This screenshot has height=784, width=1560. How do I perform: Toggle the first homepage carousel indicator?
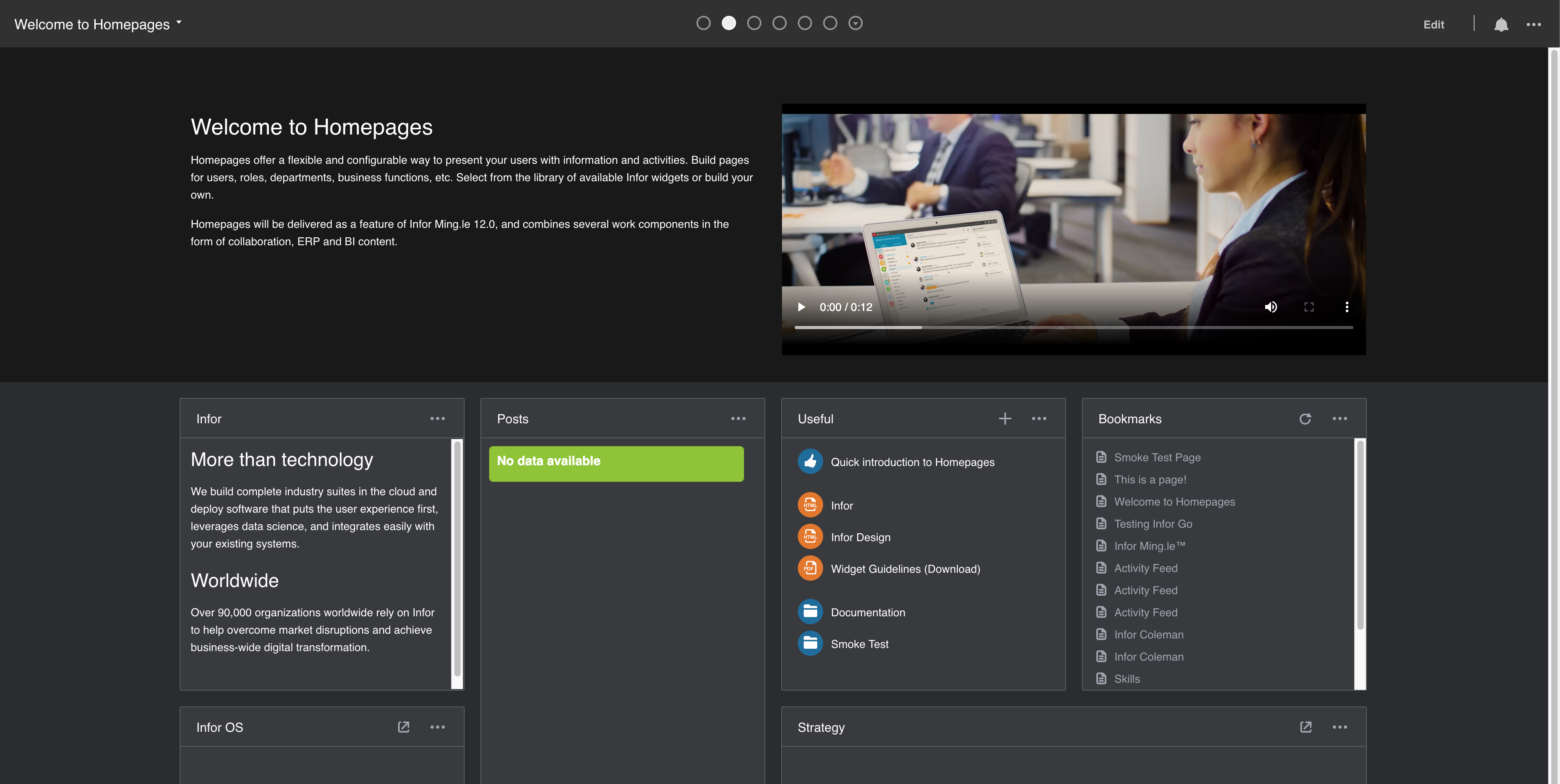pyautogui.click(x=703, y=23)
